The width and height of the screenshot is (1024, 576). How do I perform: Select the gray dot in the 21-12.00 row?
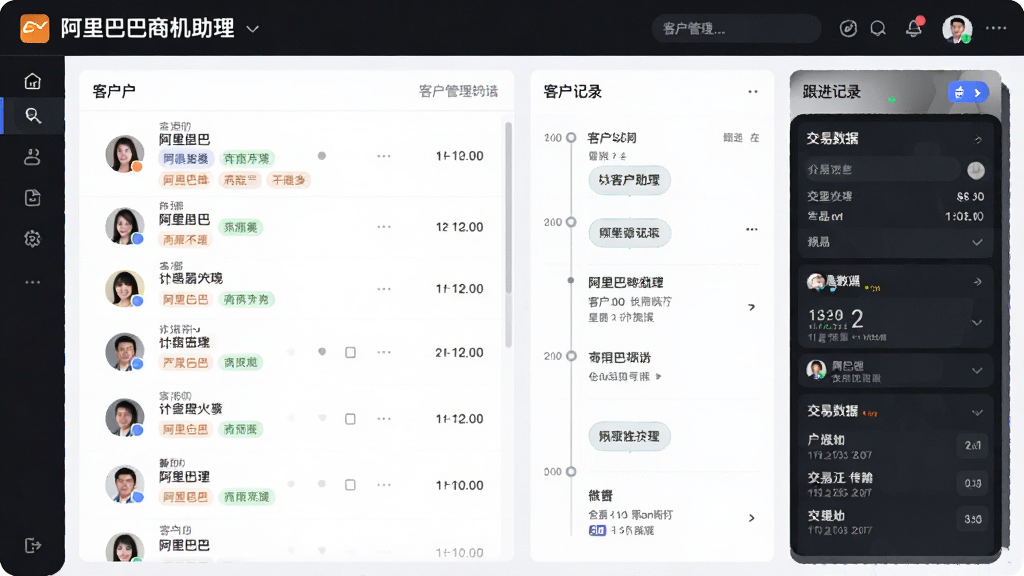click(322, 351)
